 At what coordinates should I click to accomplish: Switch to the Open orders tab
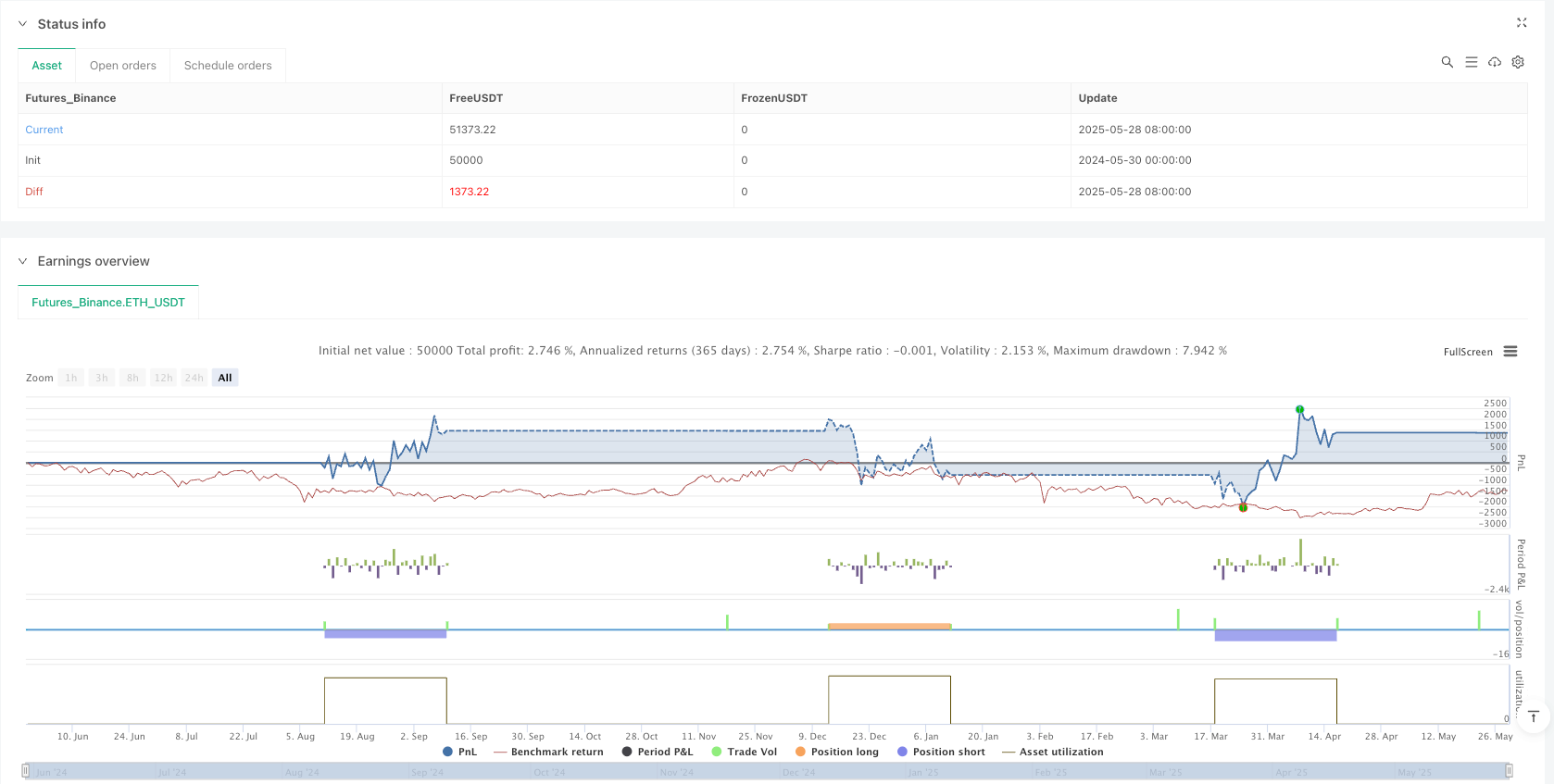click(x=123, y=66)
